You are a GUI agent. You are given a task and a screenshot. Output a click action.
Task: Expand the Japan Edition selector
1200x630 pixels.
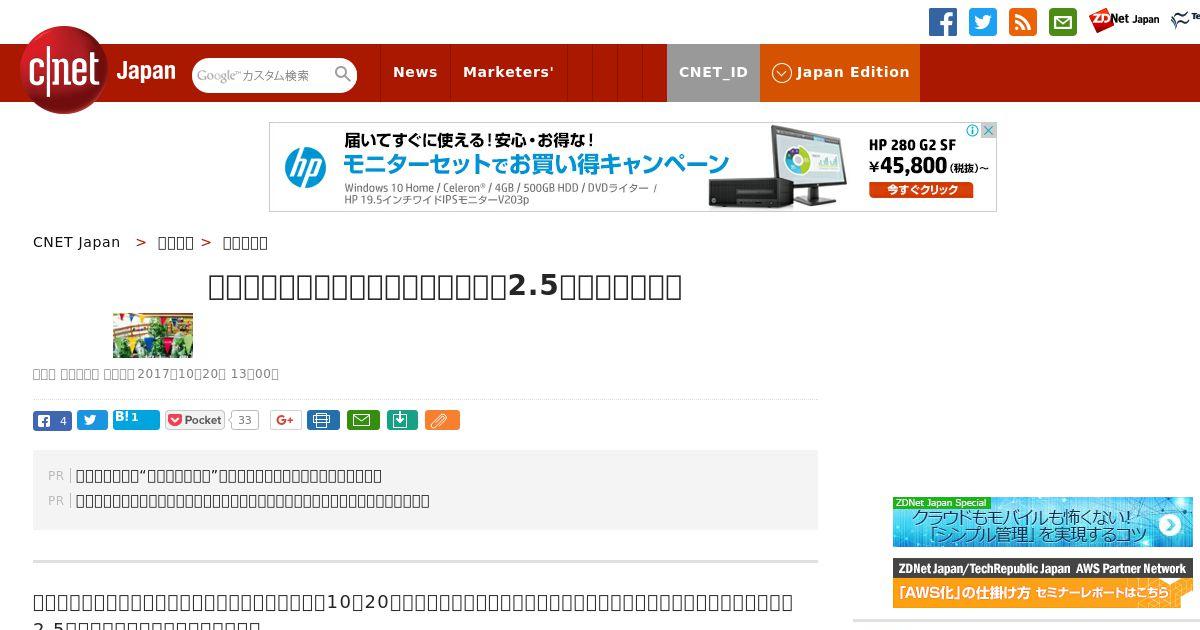tap(840, 72)
